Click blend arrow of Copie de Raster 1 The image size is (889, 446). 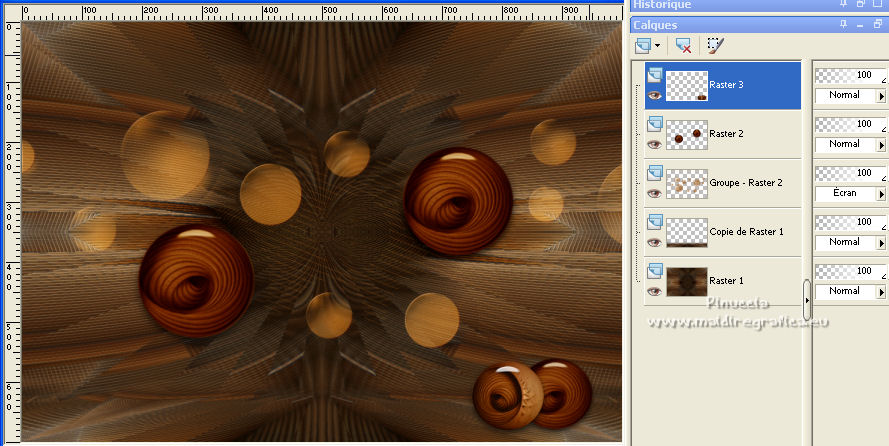882,243
